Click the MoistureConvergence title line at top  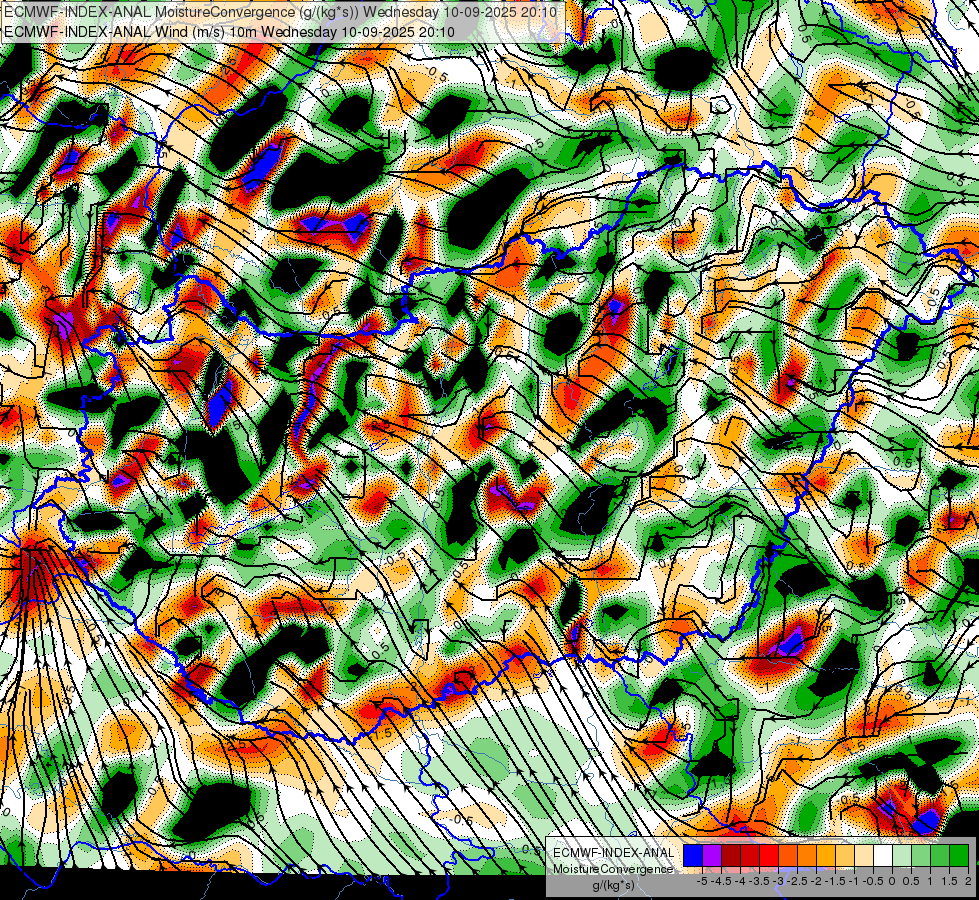[x=280, y=12]
